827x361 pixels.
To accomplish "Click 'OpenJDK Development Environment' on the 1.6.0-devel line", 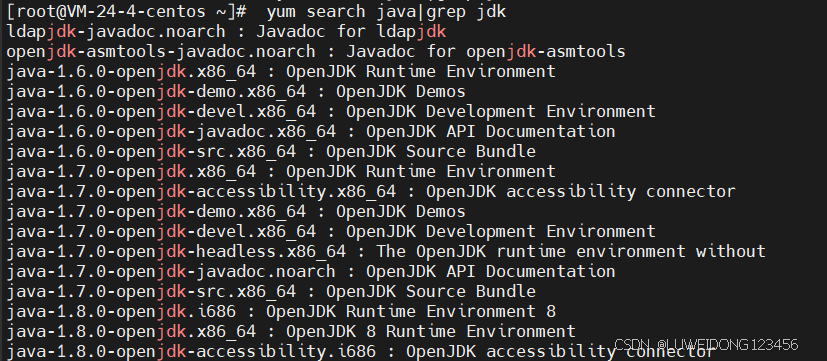I will coord(501,111).
